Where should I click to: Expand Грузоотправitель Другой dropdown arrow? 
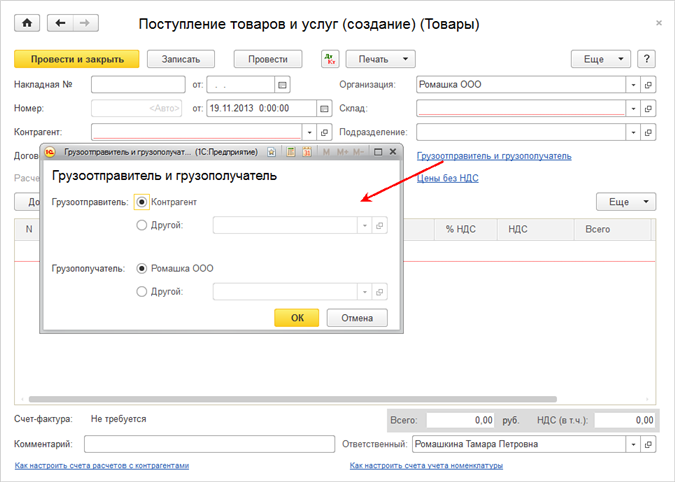click(x=365, y=226)
